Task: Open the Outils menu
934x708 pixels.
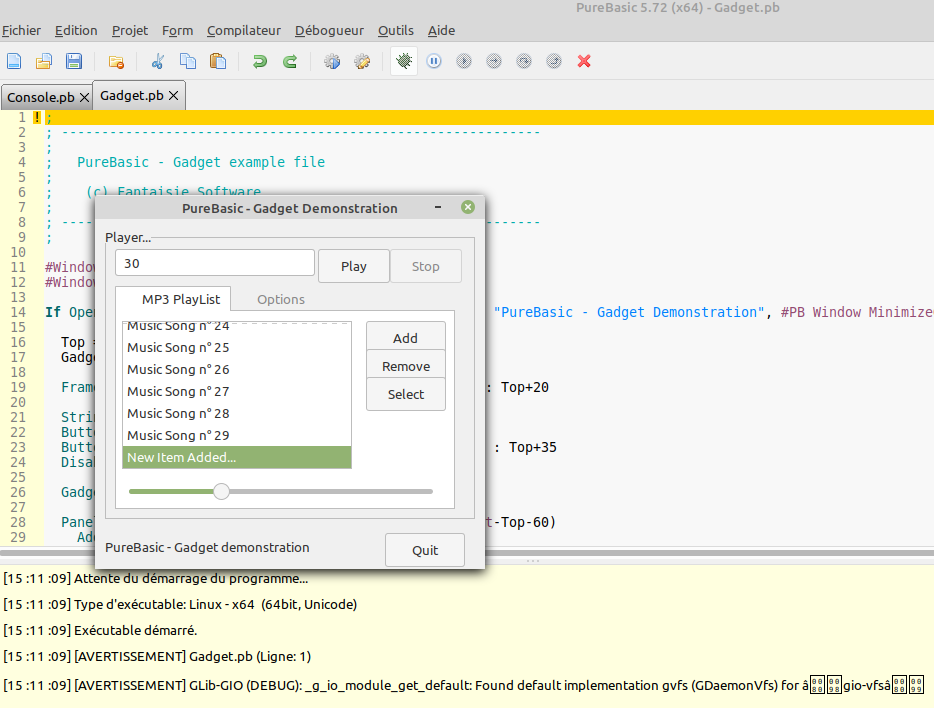Action: point(396,30)
